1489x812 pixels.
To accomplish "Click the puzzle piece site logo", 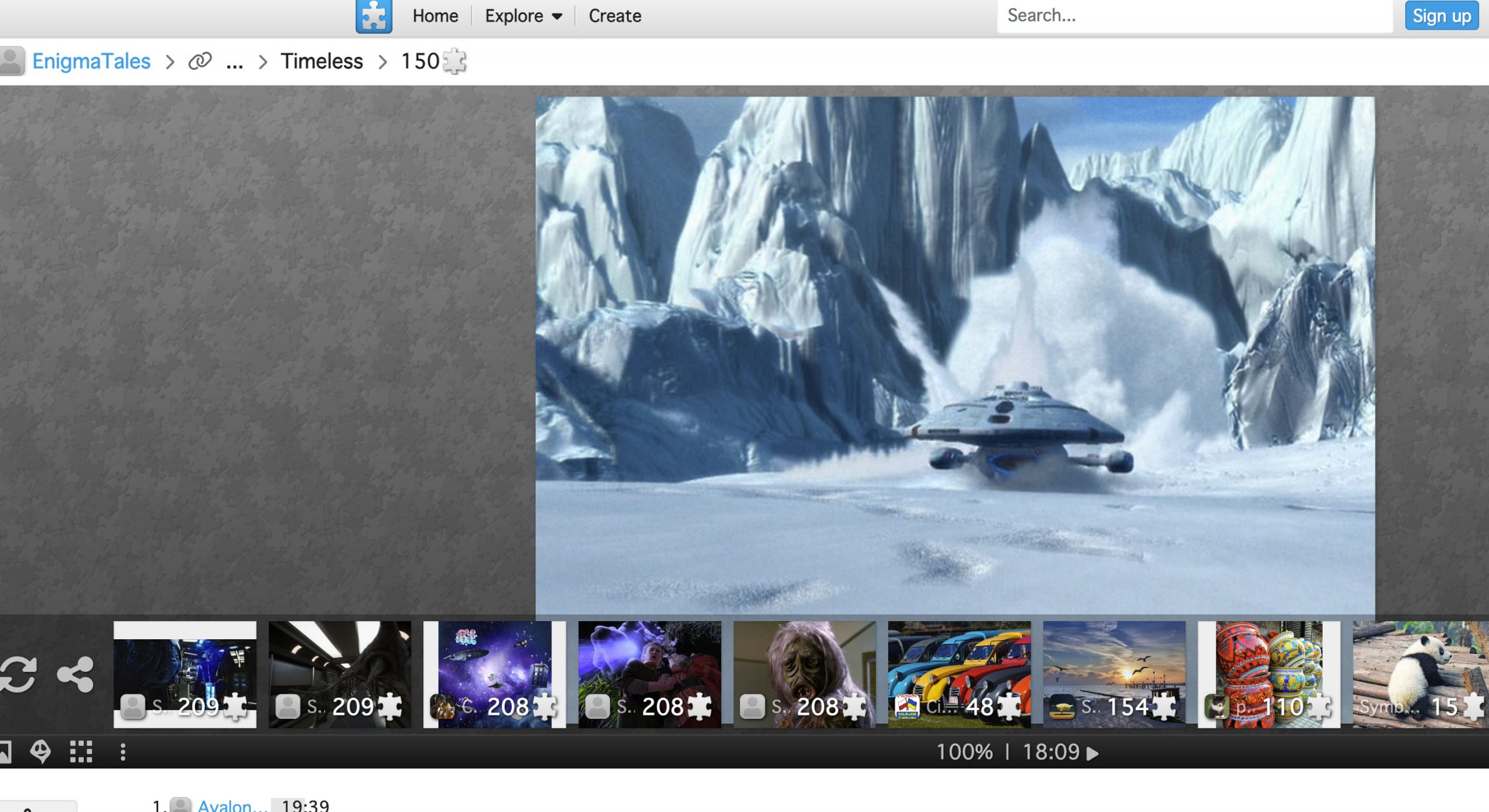I will [374, 16].
